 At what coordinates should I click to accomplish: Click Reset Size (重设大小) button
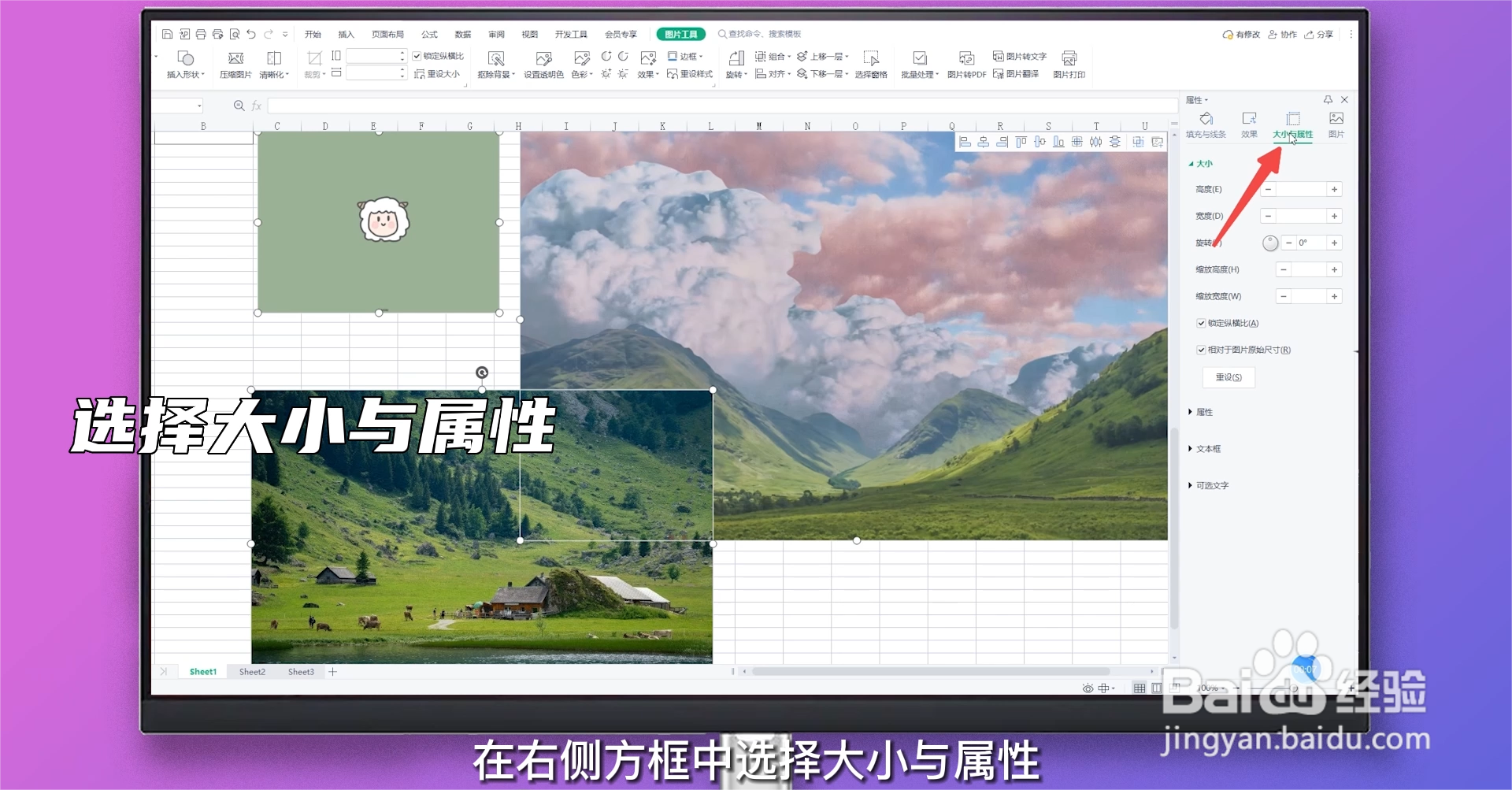[437, 74]
